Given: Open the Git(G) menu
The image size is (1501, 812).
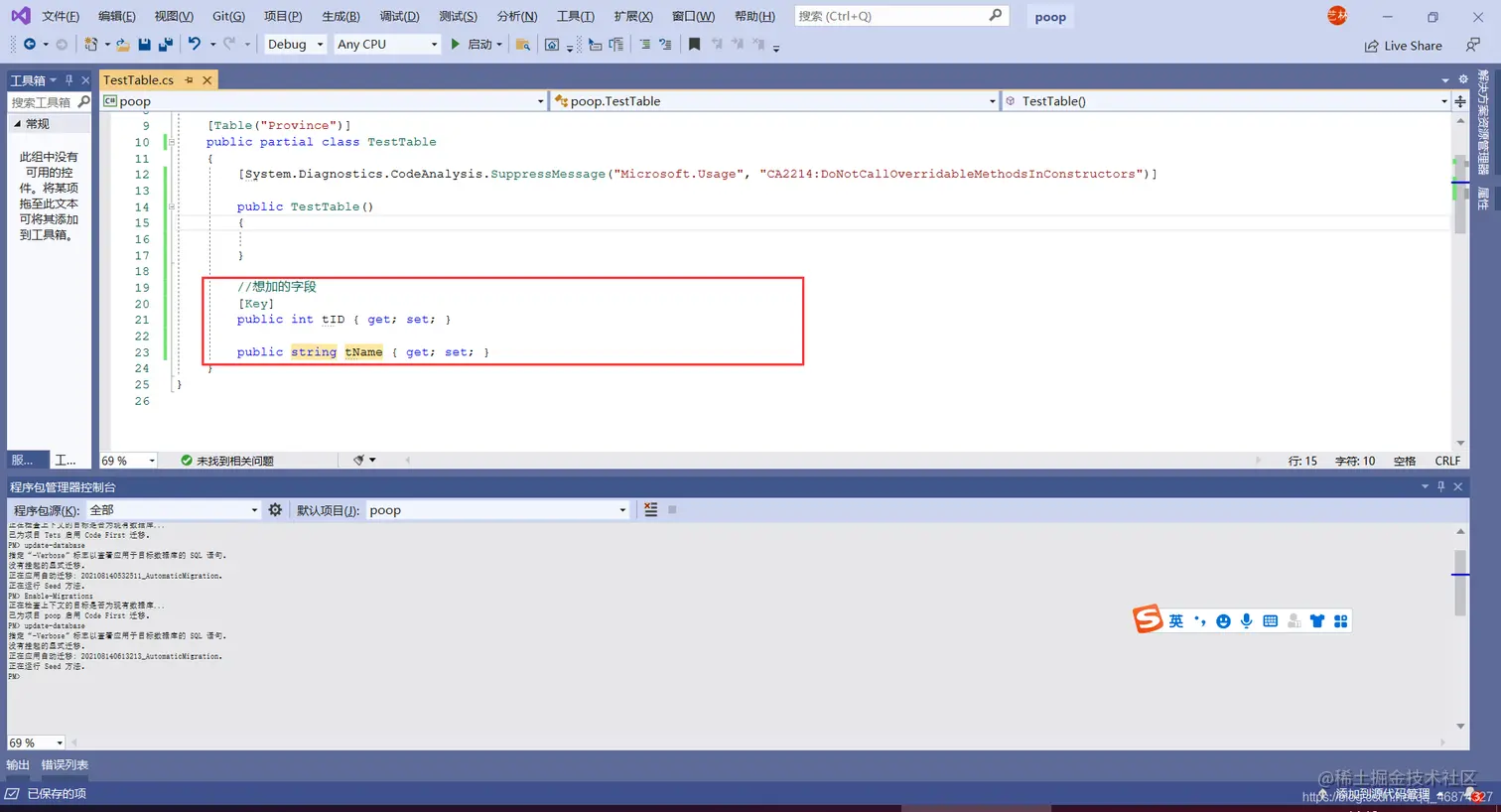Looking at the screenshot, I should pos(228,16).
